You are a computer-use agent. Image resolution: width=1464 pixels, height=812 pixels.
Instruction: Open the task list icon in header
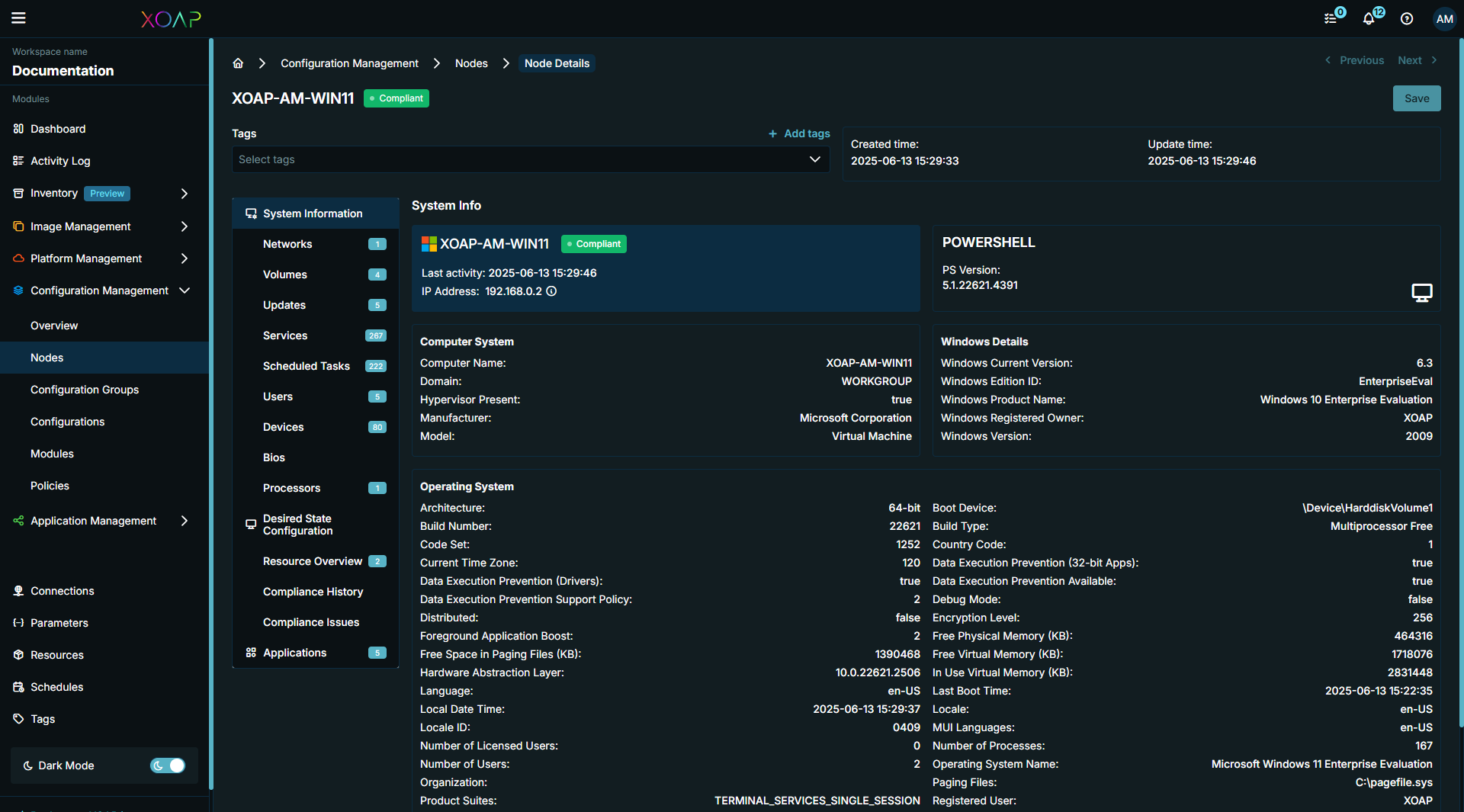(x=1331, y=19)
